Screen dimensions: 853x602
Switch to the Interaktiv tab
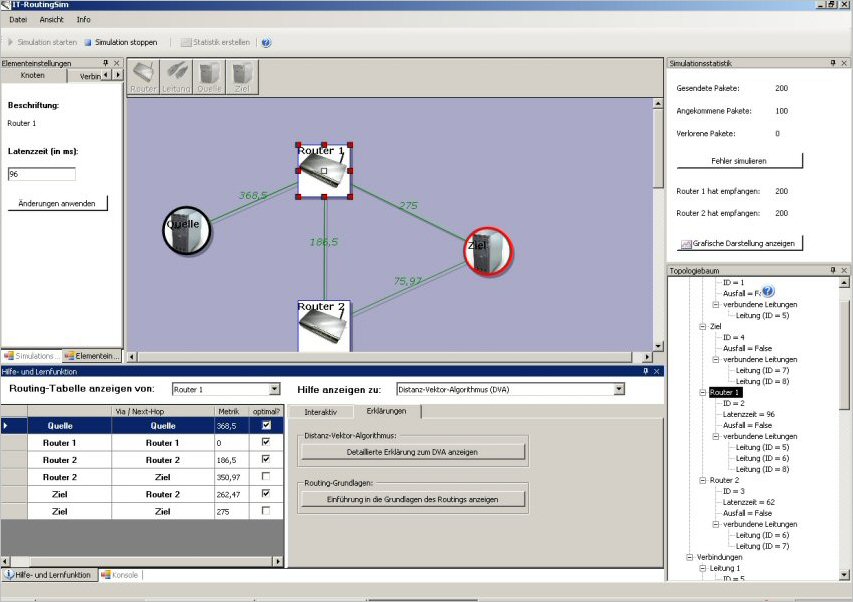(x=320, y=411)
